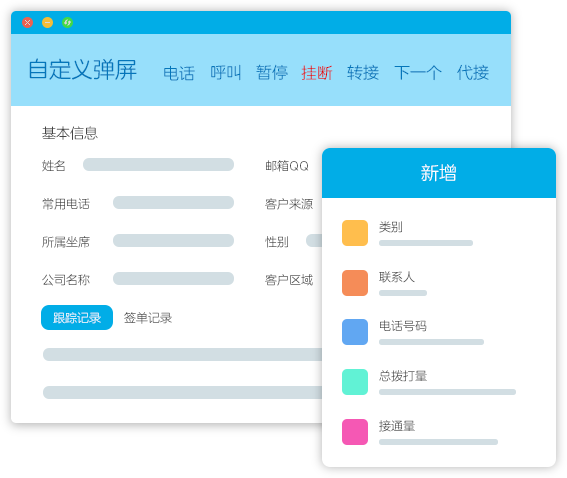Click 暂停 to pause calls

[x=272, y=73]
